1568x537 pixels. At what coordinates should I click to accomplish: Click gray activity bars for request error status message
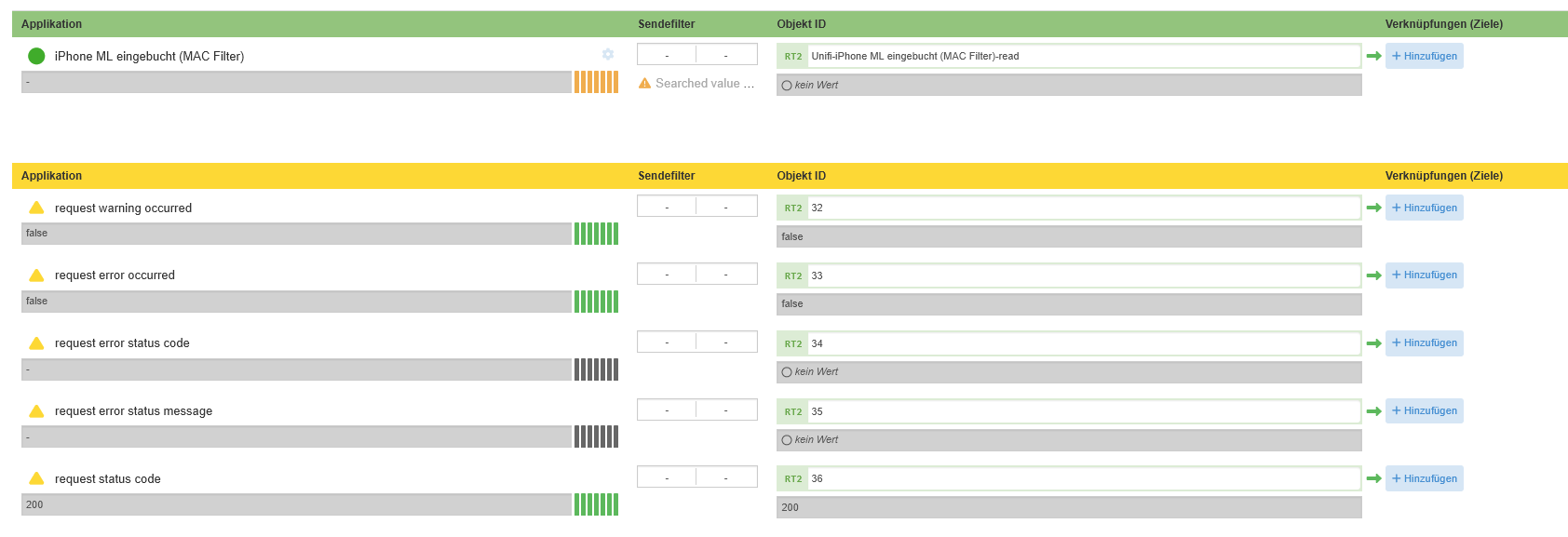coord(596,436)
